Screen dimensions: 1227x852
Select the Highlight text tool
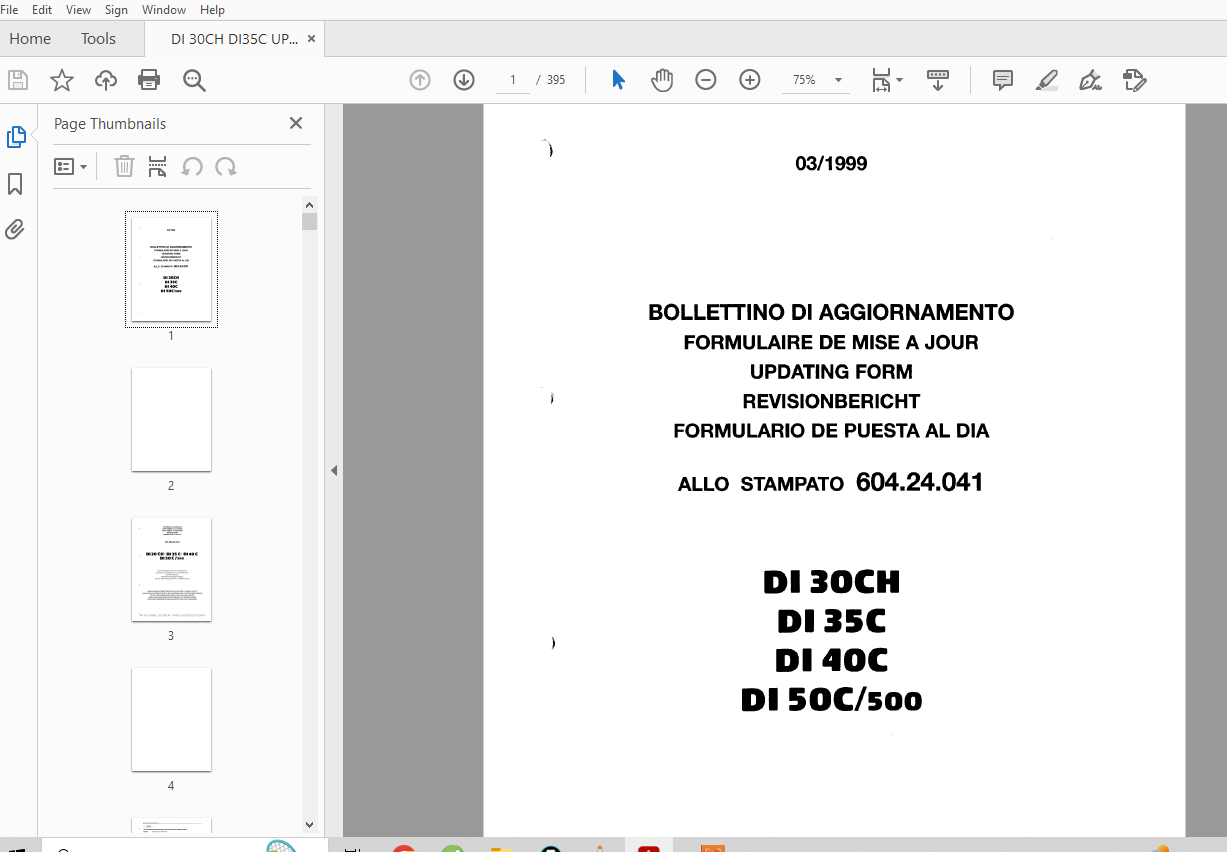[1047, 80]
